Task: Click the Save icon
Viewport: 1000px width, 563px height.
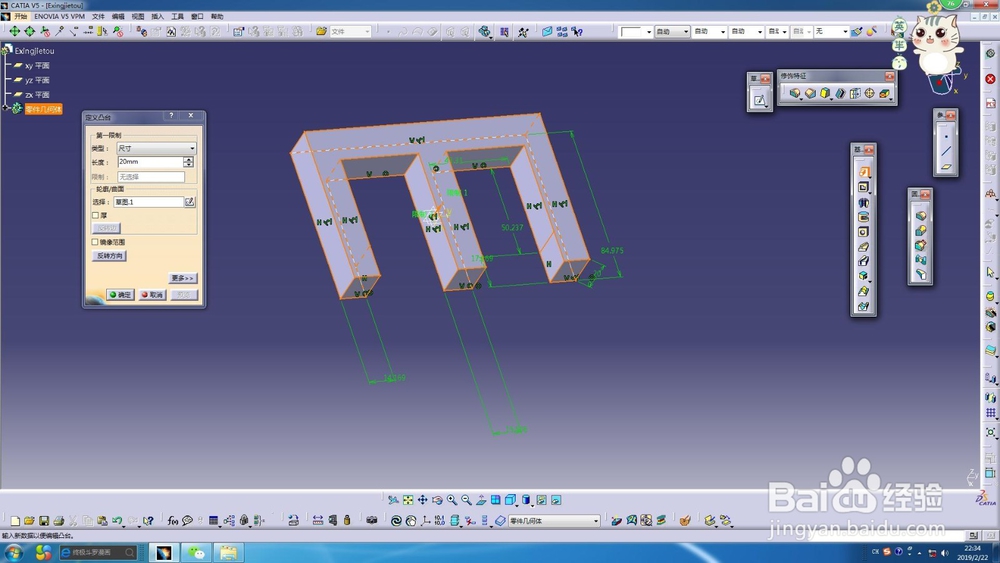Action: point(44,521)
